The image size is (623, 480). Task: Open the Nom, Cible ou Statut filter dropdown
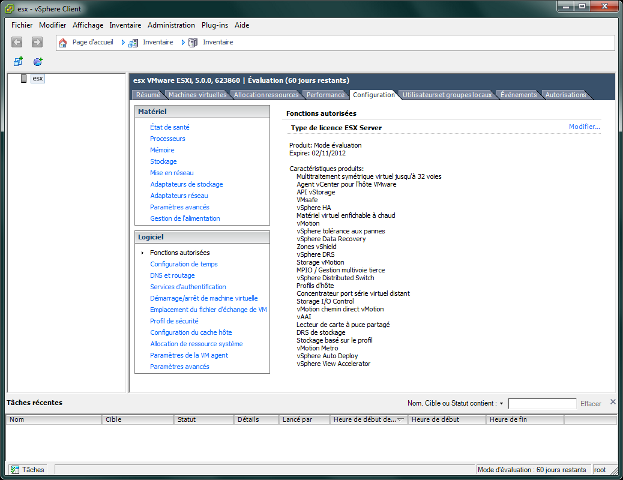click(x=501, y=403)
